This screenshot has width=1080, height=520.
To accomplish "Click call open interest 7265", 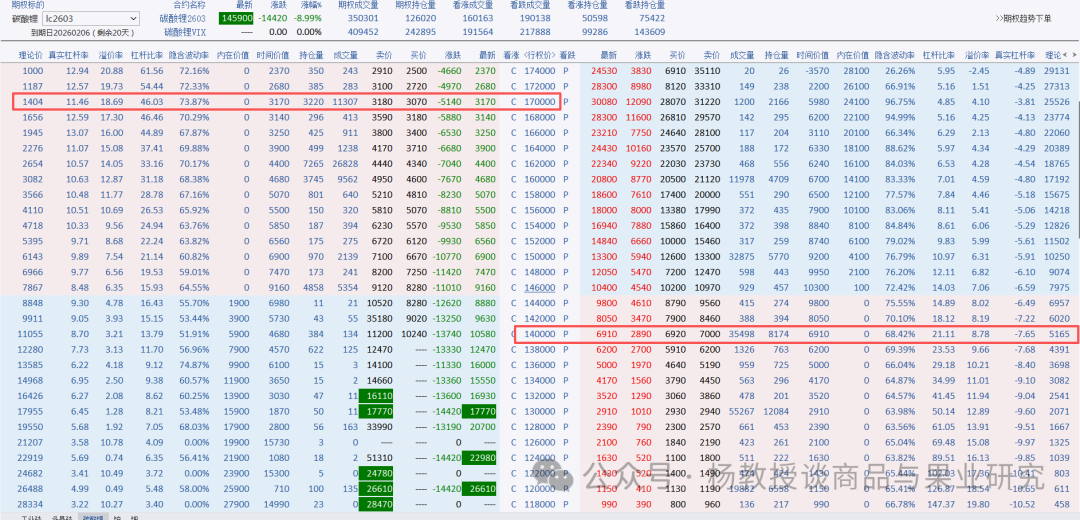I will 313,163.
